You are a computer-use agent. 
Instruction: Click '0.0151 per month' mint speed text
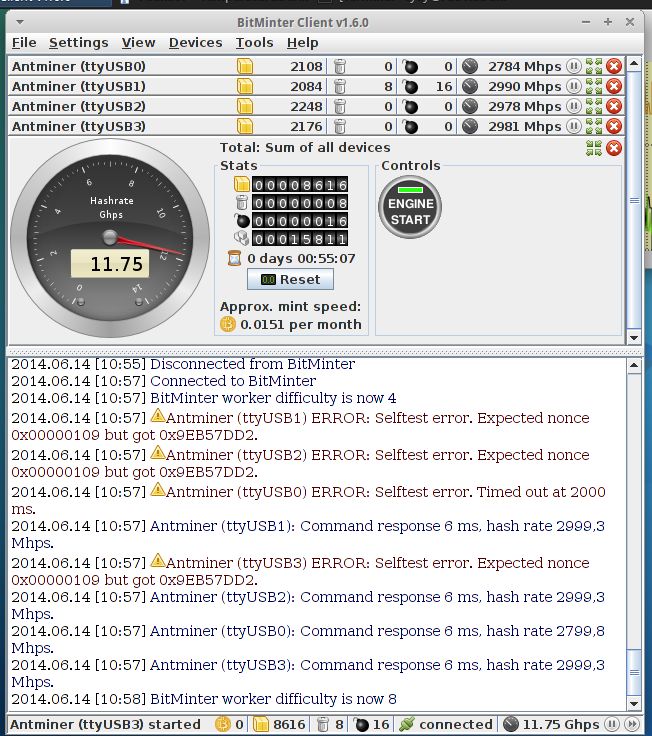[x=301, y=324]
